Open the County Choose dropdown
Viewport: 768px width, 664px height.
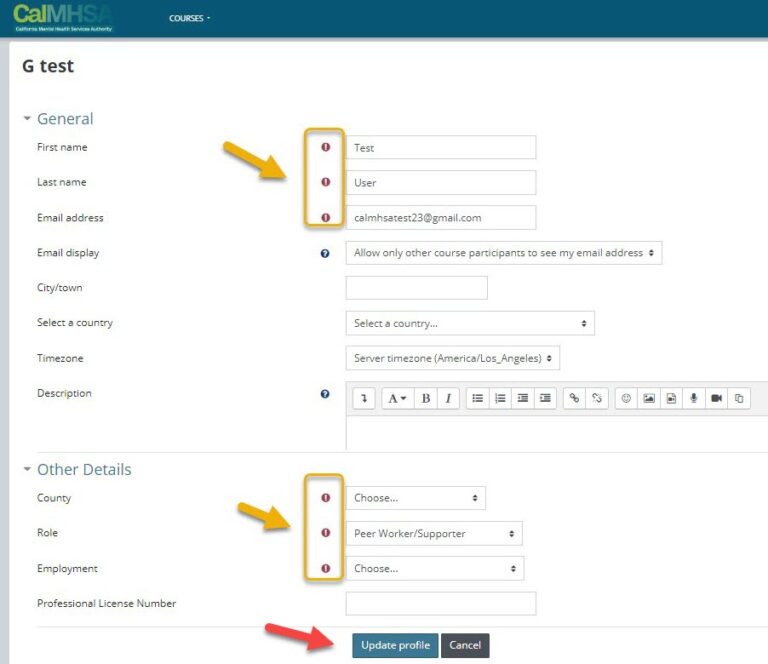(x=415, y=498)
